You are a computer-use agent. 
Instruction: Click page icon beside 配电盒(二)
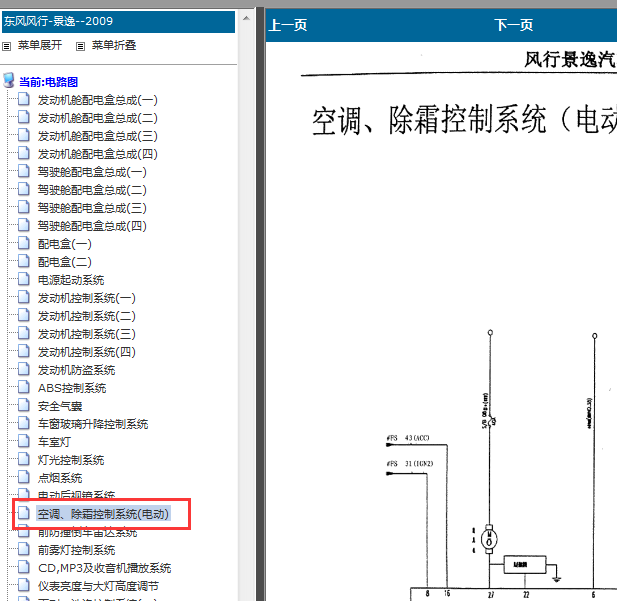point(24,261)
